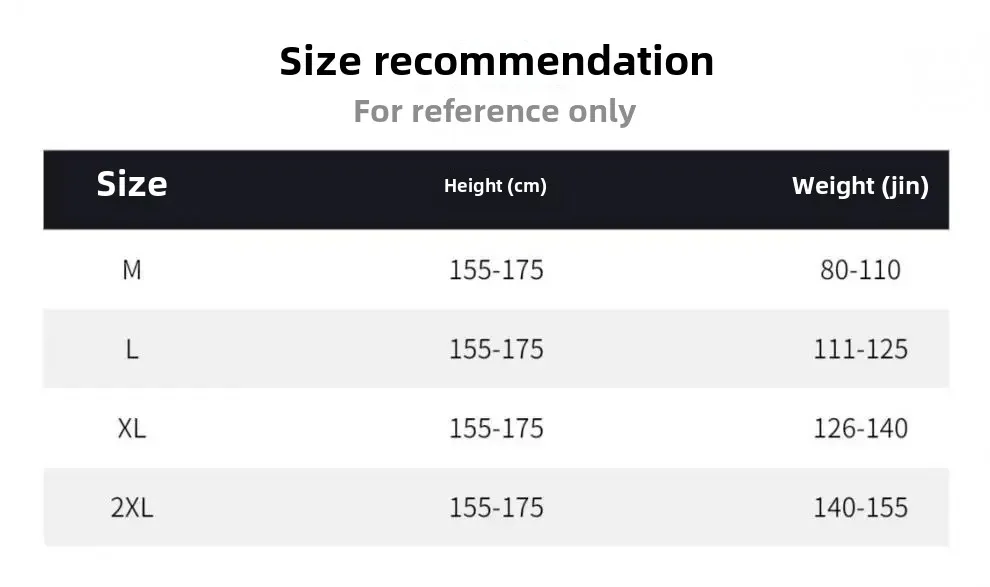Choose size L in the table
Screen dimensions: 990x587
click(x=132, y=349)
